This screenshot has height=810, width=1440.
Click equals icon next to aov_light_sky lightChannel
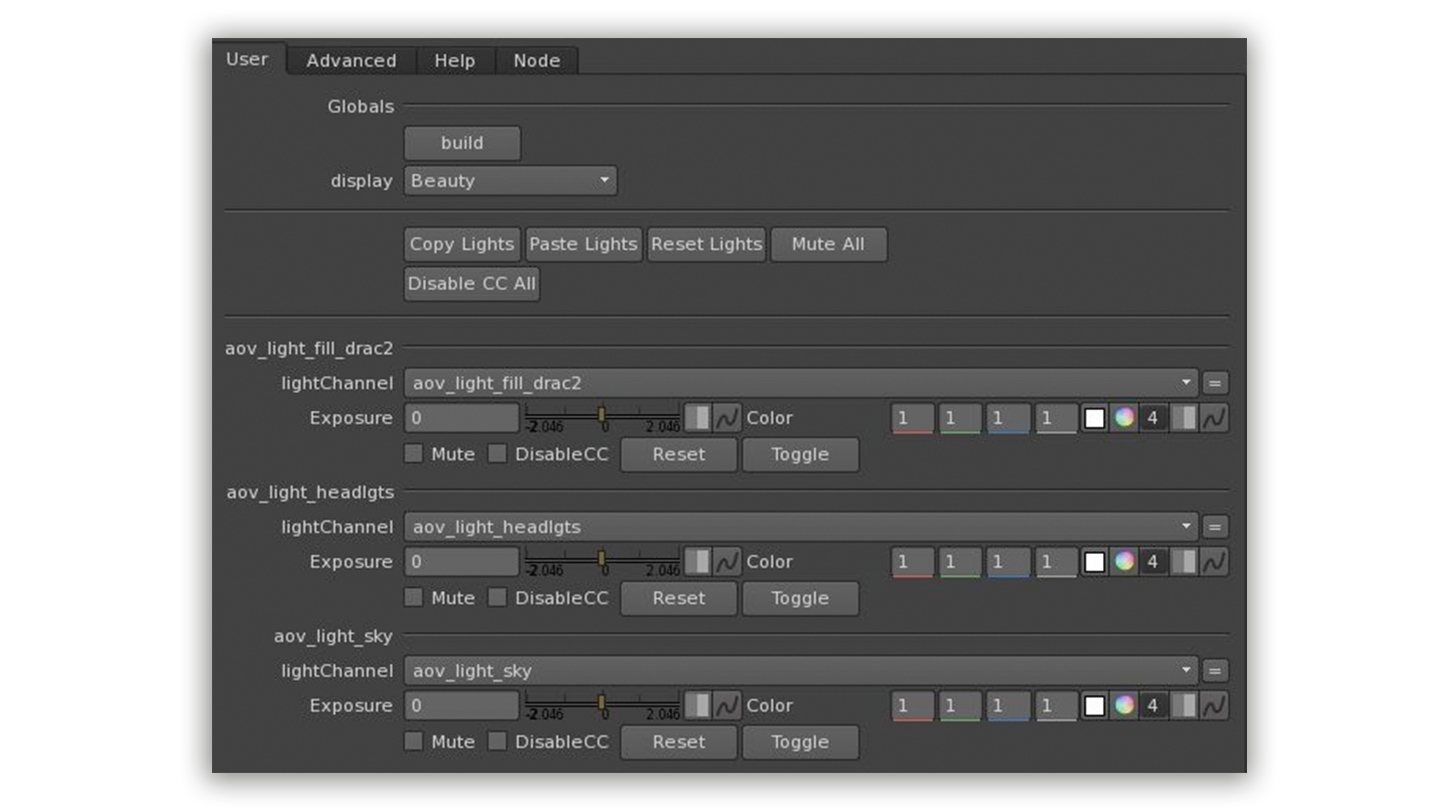pos(1214,671)
